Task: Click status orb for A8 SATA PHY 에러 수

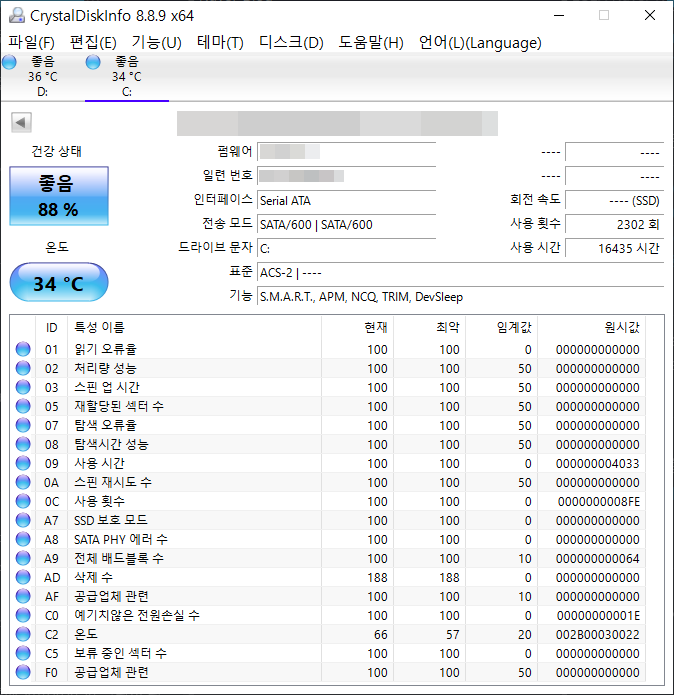Action: pos(23,539)
